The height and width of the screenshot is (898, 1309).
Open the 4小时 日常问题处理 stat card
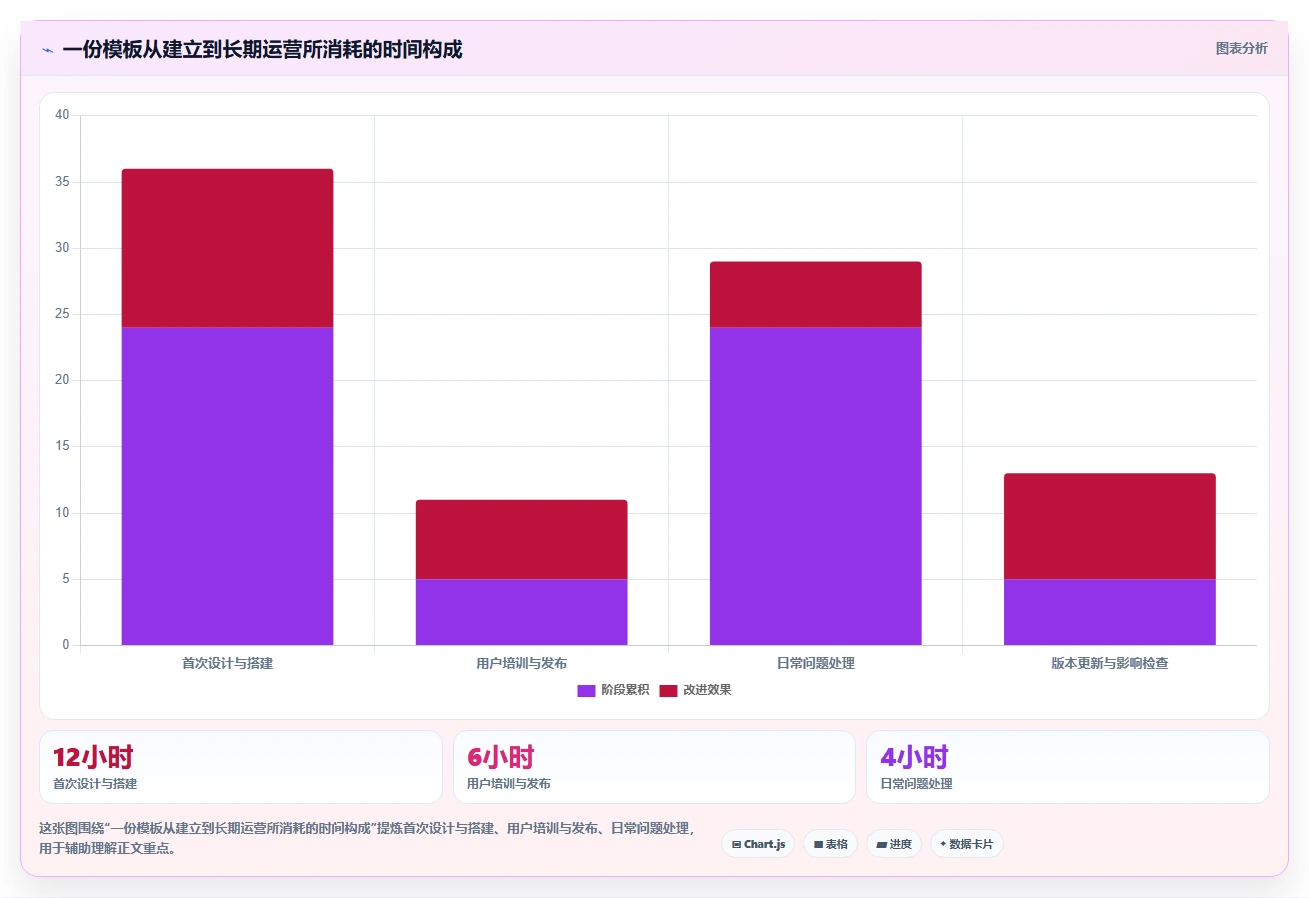tap(1067, 767)
